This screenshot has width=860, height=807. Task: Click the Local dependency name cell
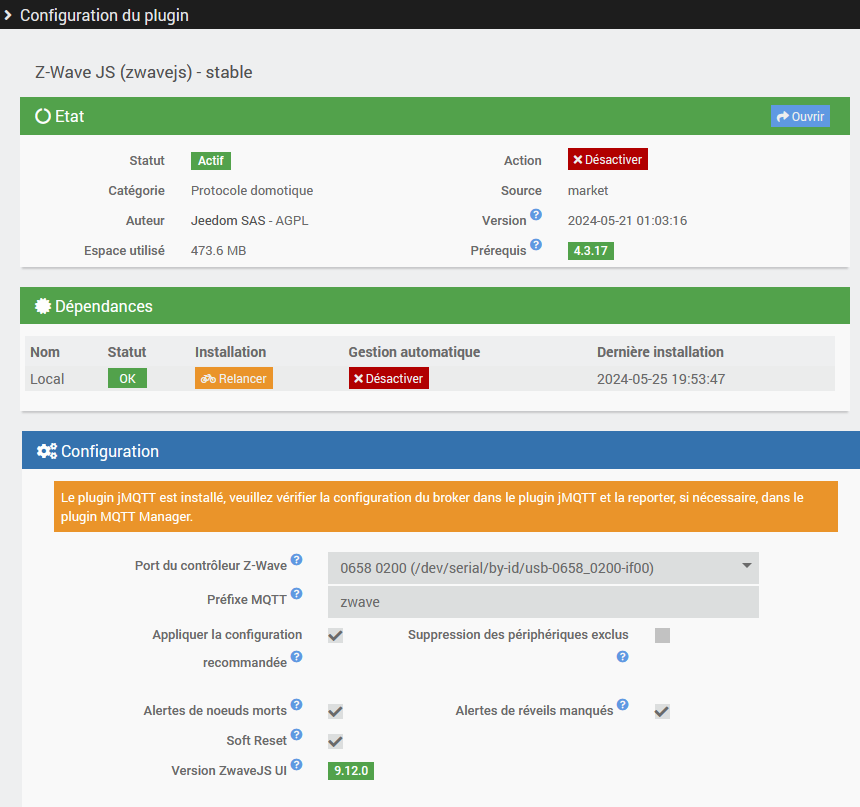click(47, 379)
